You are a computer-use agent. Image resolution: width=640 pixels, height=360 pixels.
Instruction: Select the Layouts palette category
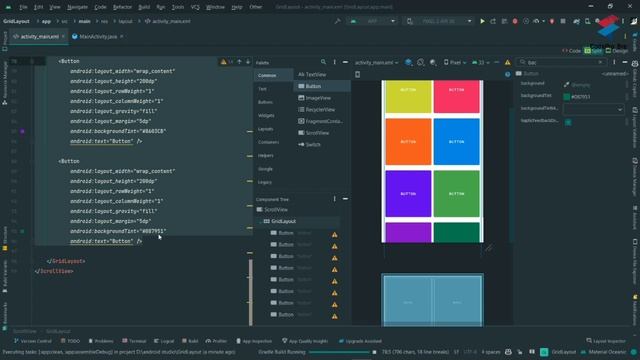coord(265,129)
